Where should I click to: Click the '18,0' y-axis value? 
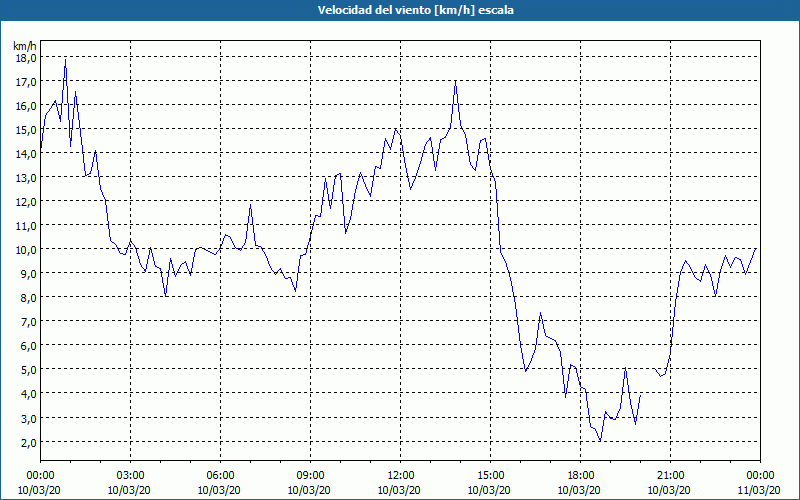click(x=26, y=58)
